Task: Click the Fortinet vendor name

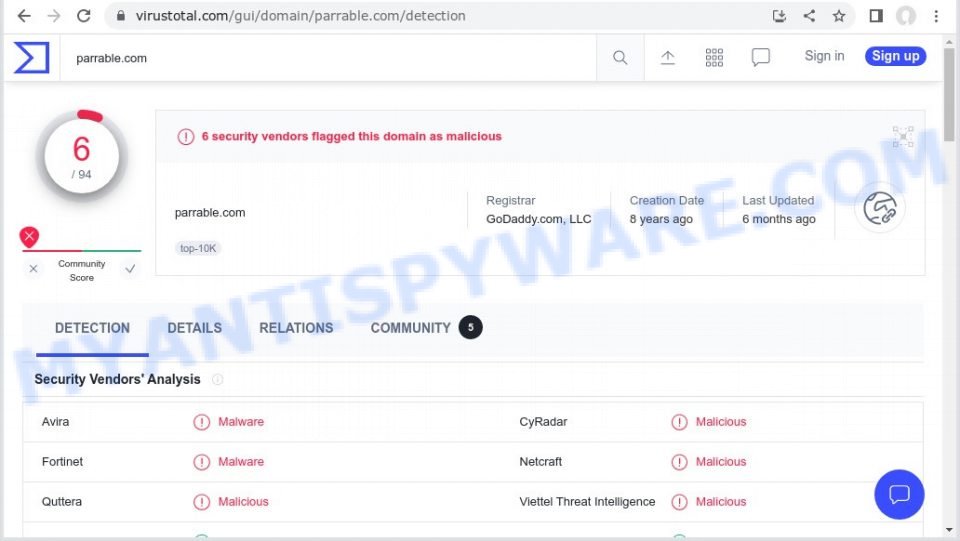Action: [x=62, y=461]
